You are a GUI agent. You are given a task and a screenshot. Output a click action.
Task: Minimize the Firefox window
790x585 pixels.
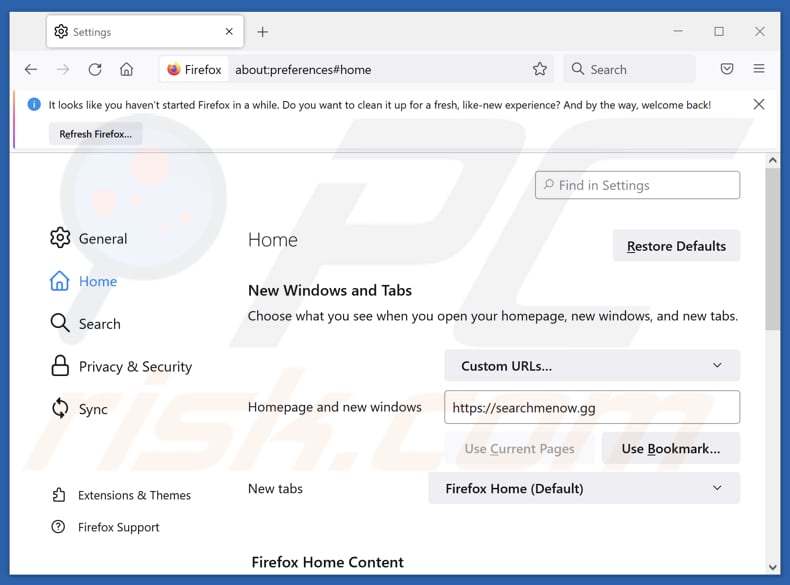678,31
